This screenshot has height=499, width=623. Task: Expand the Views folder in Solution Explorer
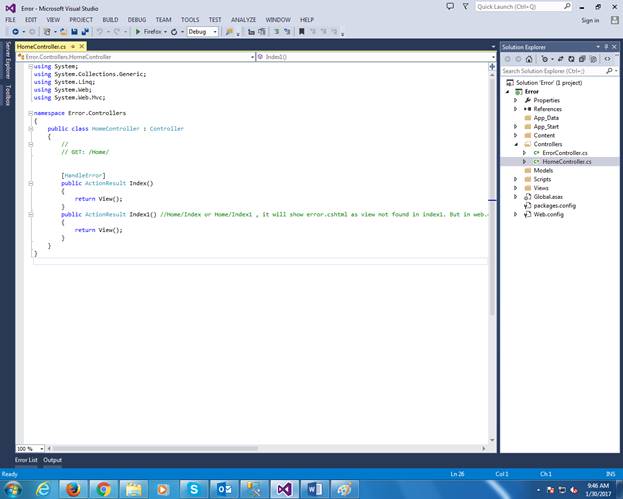coord(516,188)
